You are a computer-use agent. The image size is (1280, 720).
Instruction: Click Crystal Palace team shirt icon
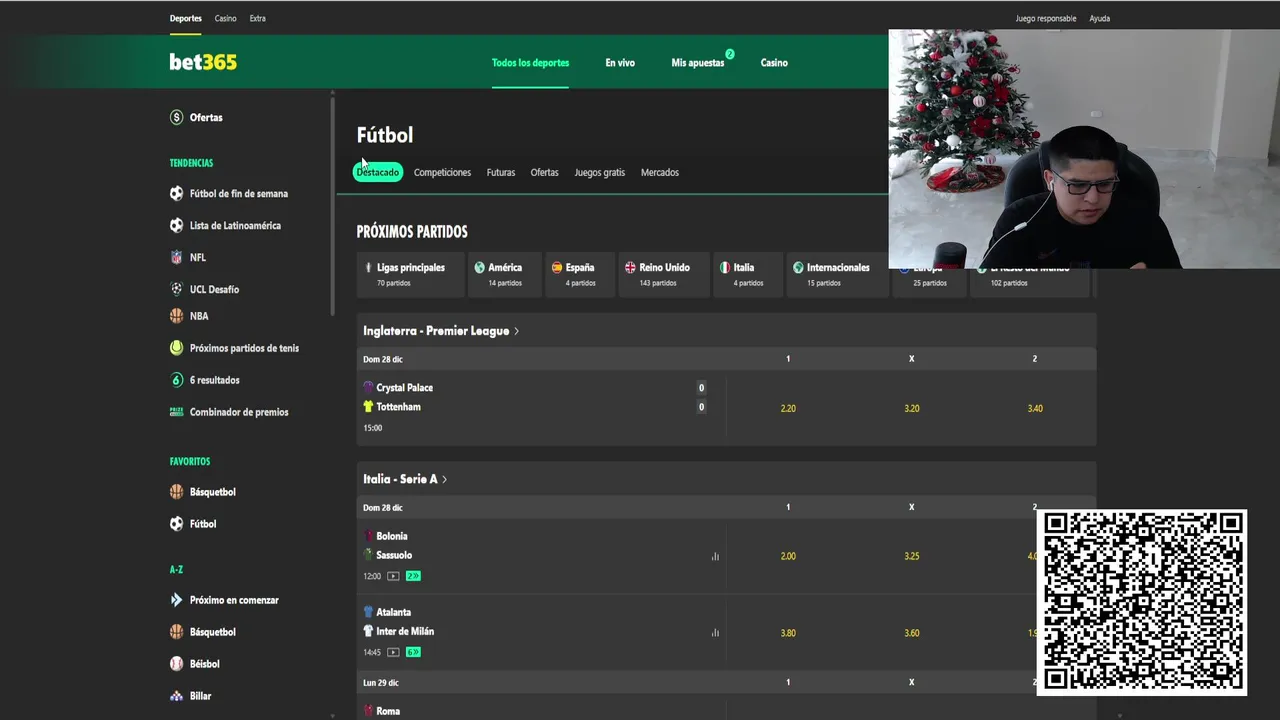point(368,387)
